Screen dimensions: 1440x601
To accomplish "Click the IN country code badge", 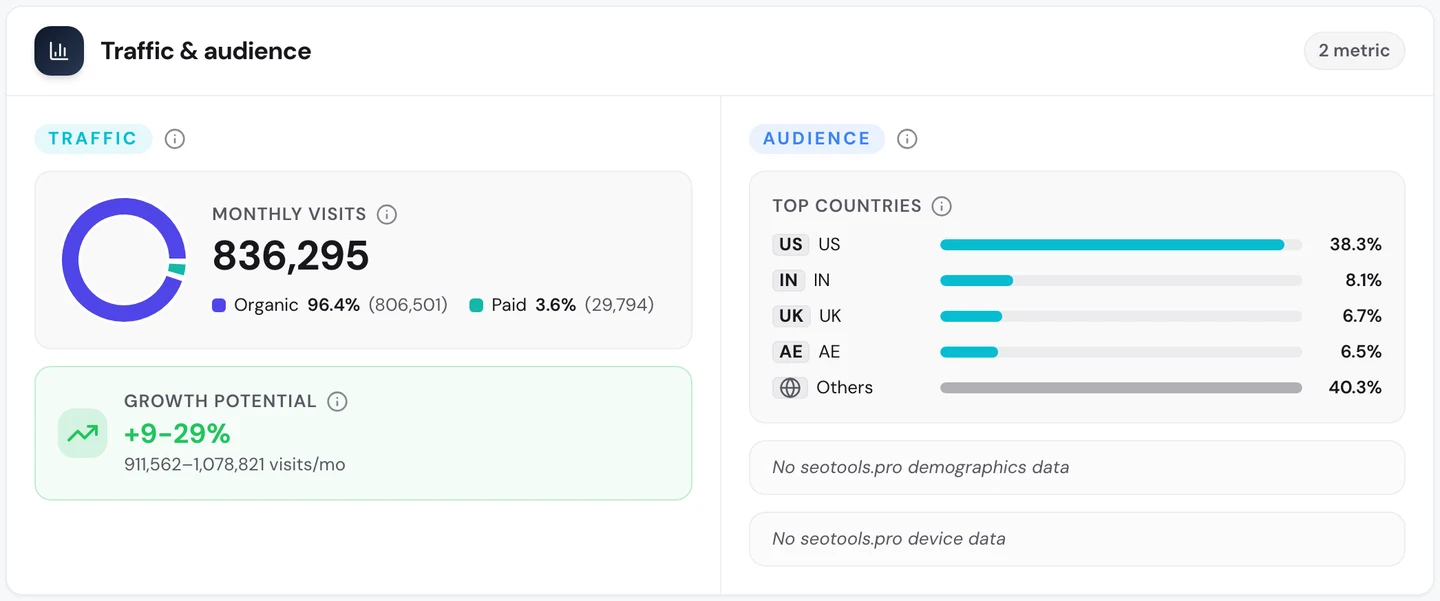I will pos(789,280).
